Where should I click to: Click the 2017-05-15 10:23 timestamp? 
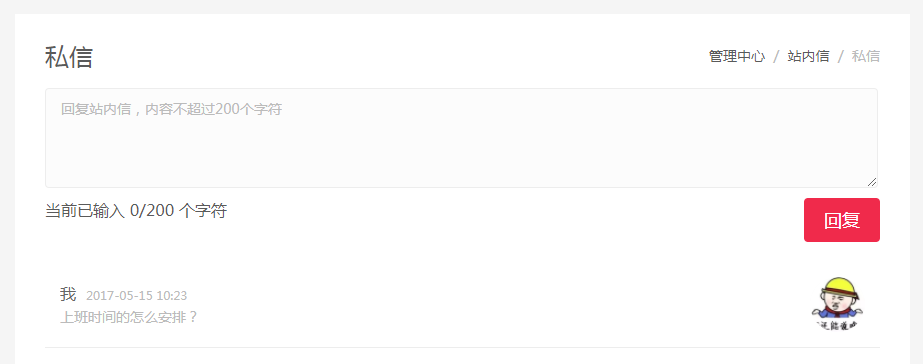[x=137, y=296]
